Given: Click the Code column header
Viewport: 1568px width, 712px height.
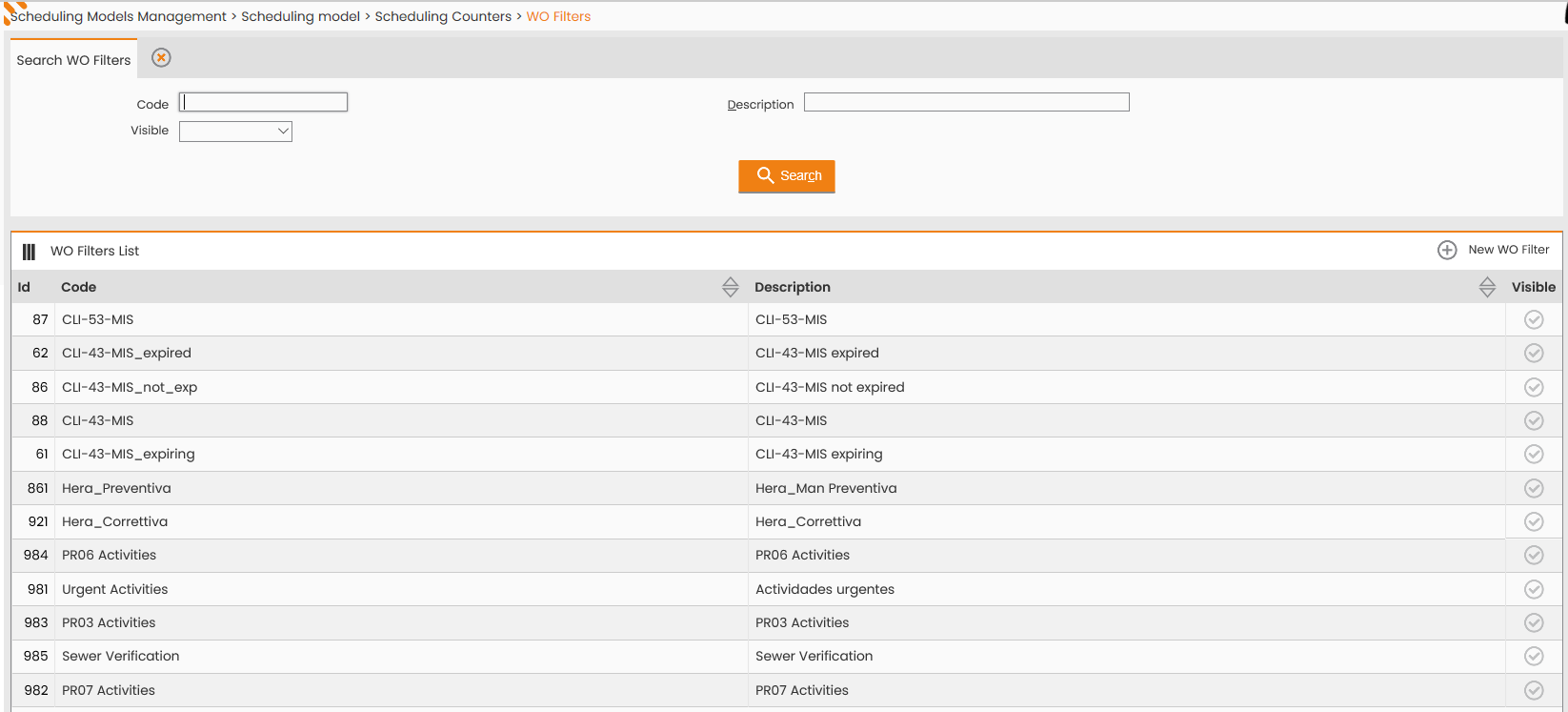Looking at the screenshot, I should [79, 287].
